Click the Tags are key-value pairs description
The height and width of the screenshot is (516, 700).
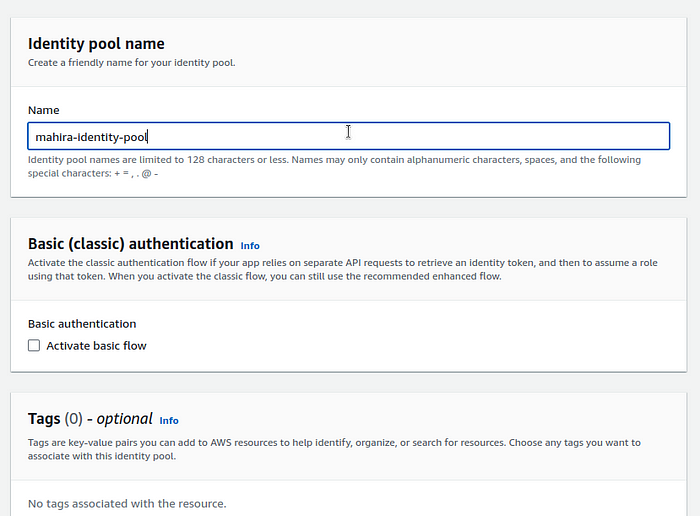coord(334,442)
